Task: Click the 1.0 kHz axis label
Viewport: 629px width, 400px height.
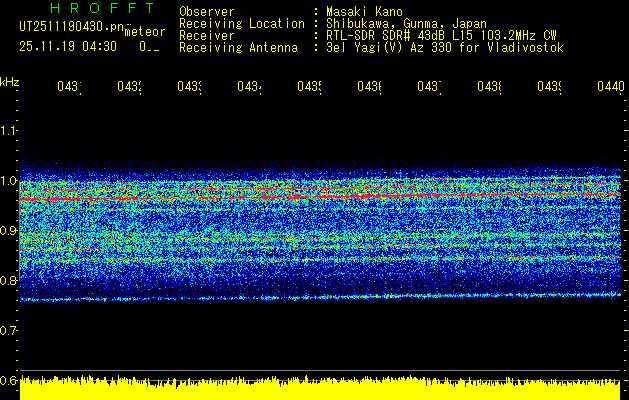Action: [8, 181]
